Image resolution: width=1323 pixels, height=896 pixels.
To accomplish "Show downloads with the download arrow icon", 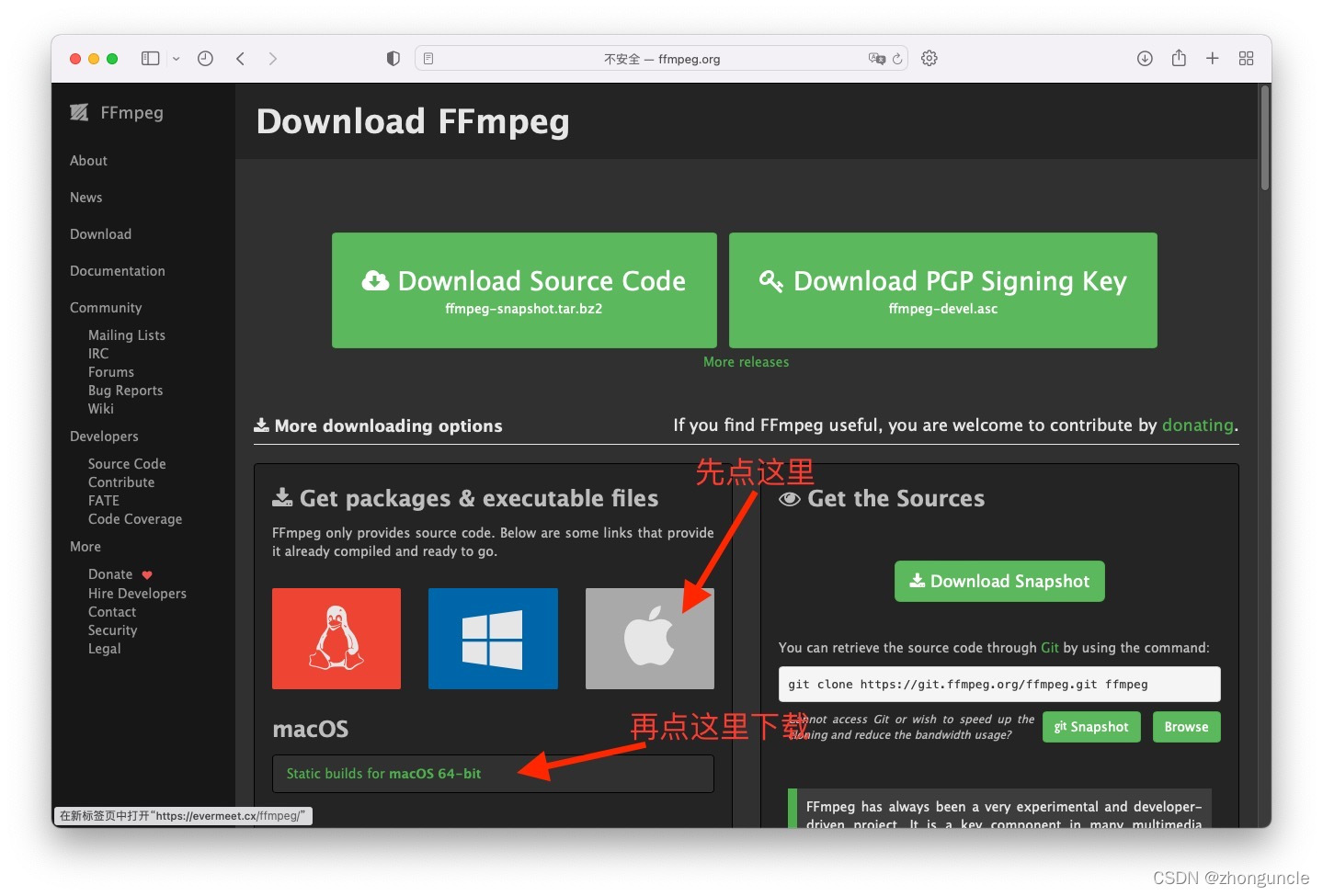I will pos(1145,59).
